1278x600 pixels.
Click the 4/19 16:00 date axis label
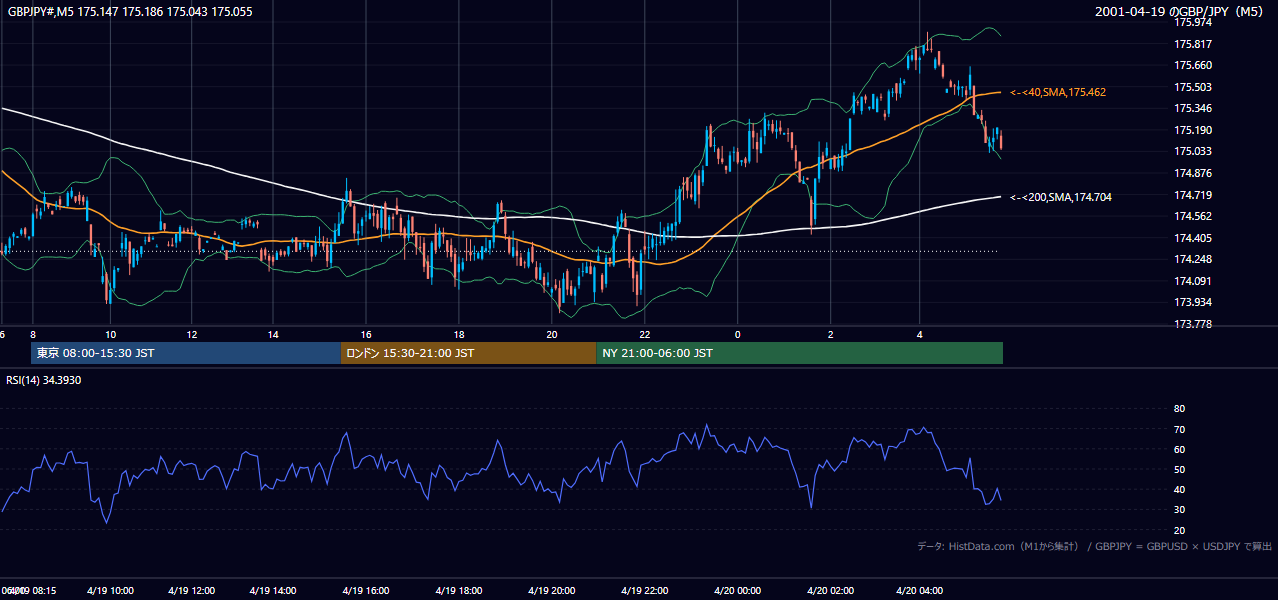click(365, 590)
